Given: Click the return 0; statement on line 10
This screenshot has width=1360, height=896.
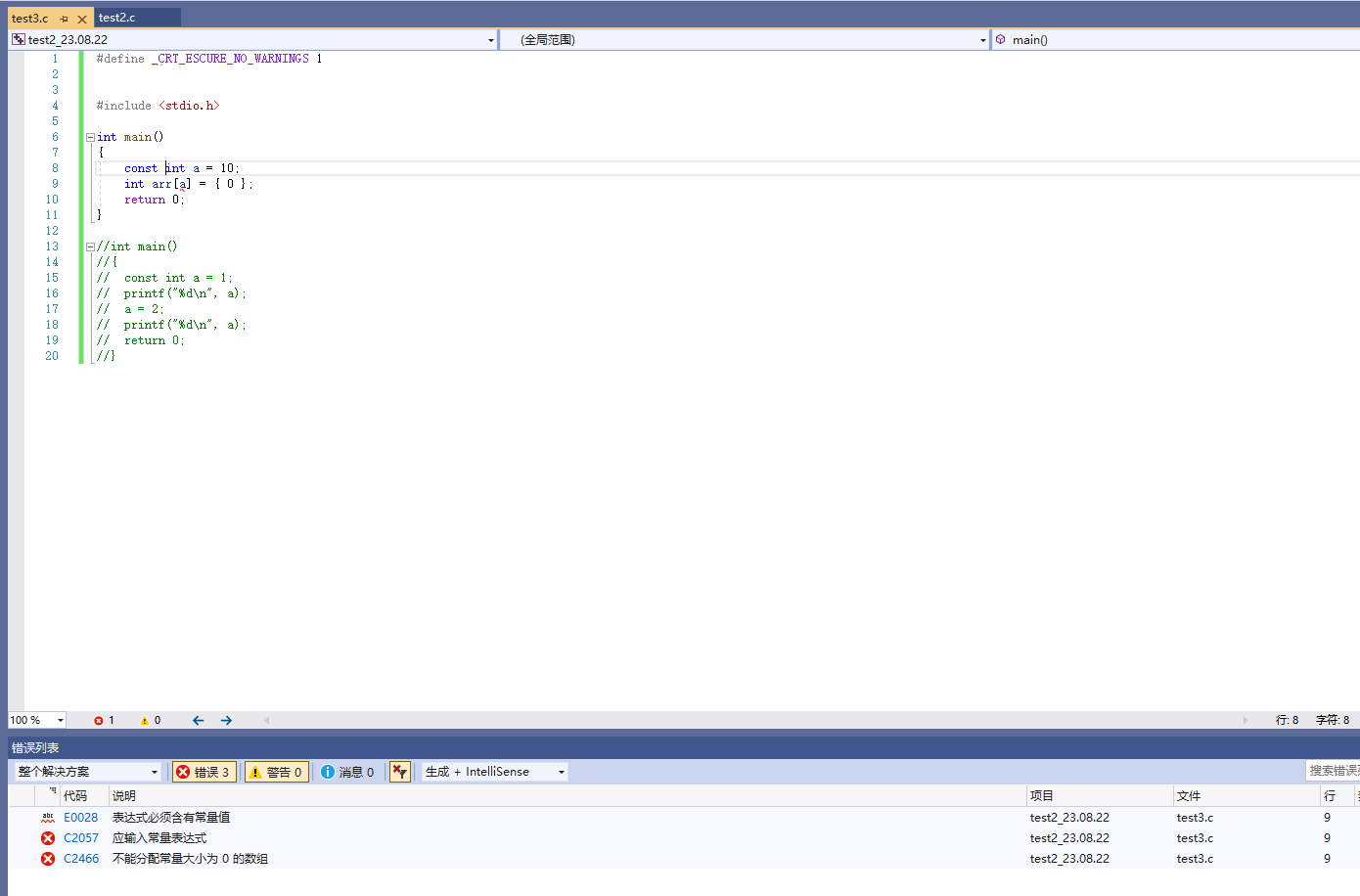Looking at the screenshot, I should tap(154, 200).
